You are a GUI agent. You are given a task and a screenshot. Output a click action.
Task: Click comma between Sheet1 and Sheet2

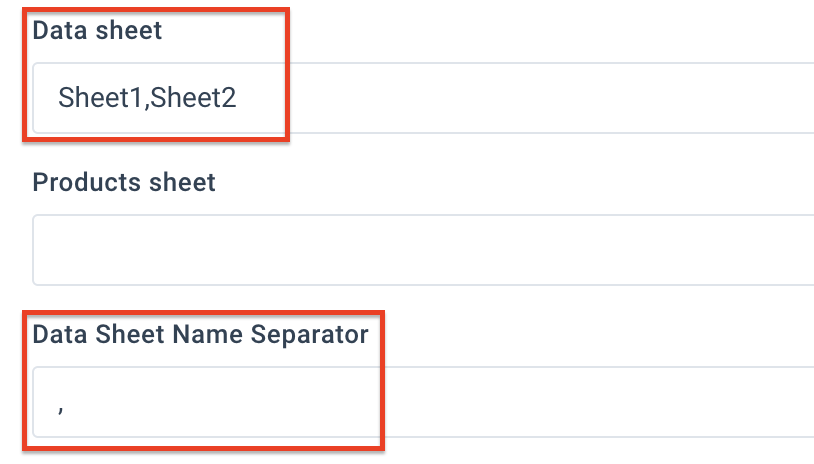pos(147,103)
